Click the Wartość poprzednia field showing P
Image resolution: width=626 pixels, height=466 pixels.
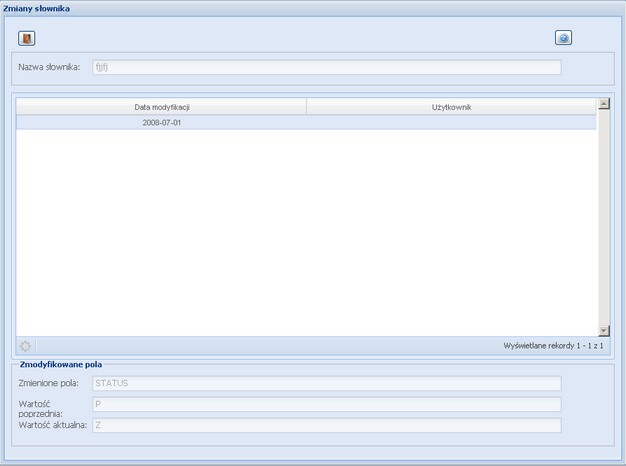tap(326, 404)
